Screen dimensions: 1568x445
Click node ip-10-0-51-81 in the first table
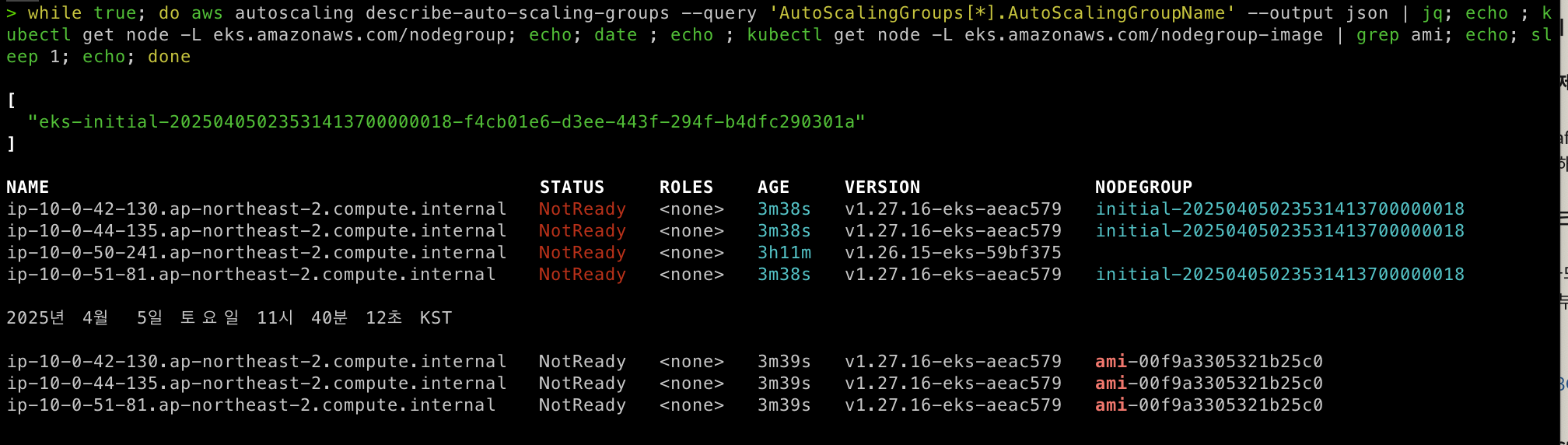[x=251, y=275]
